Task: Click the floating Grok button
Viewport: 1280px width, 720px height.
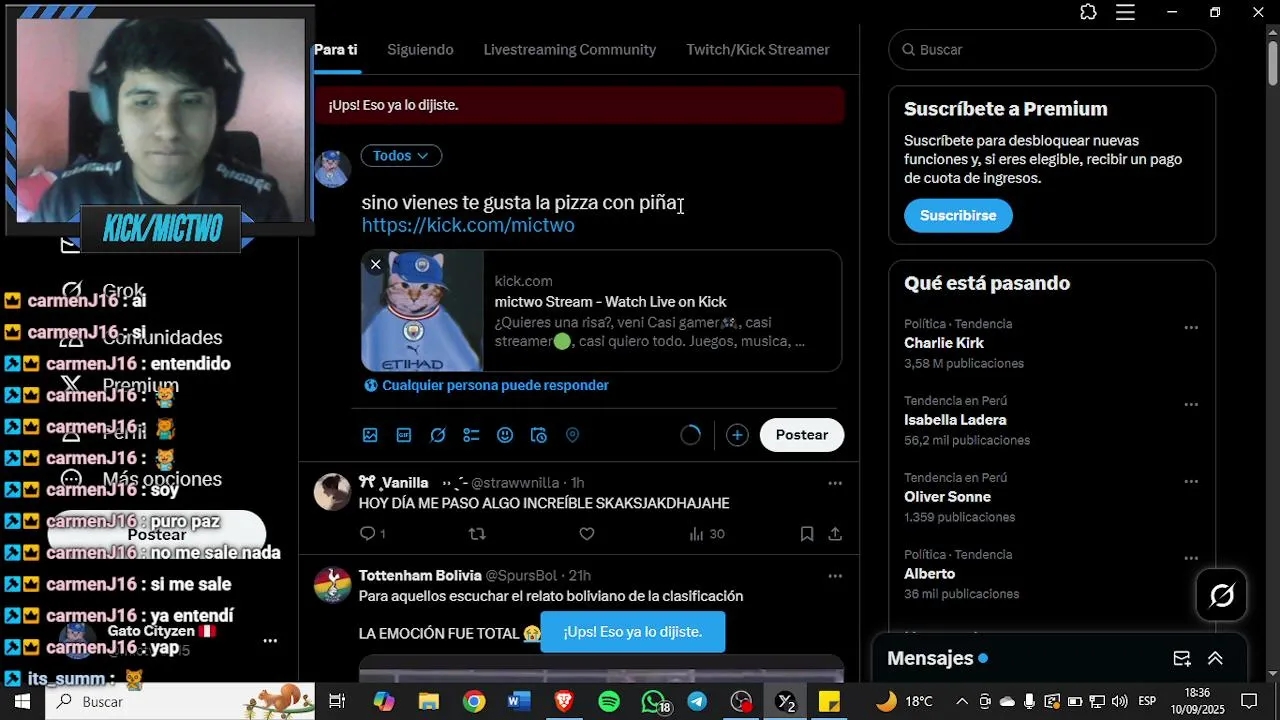Action: pyautogui.click(x=1221, y=596)
